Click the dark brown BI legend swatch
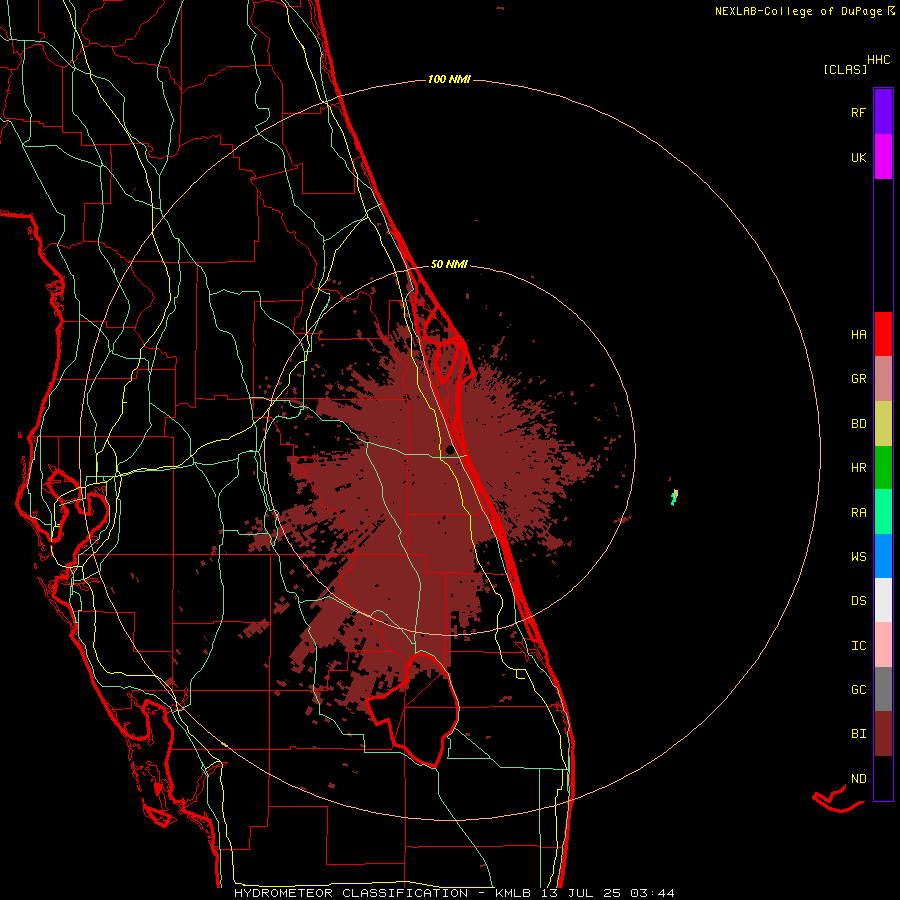The image size is (900, 900). click(x=883, y=734)
